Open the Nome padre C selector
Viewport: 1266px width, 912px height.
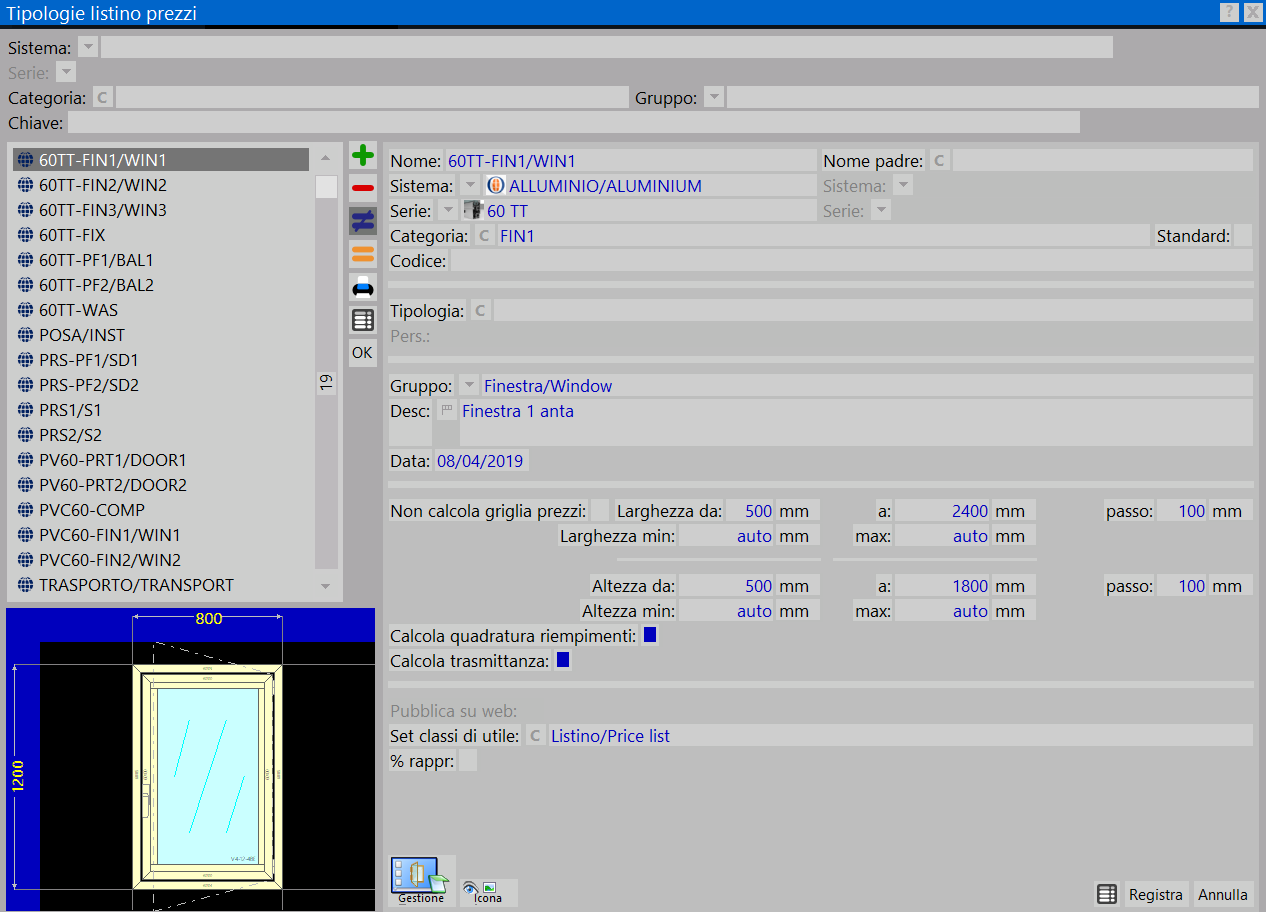939,161
